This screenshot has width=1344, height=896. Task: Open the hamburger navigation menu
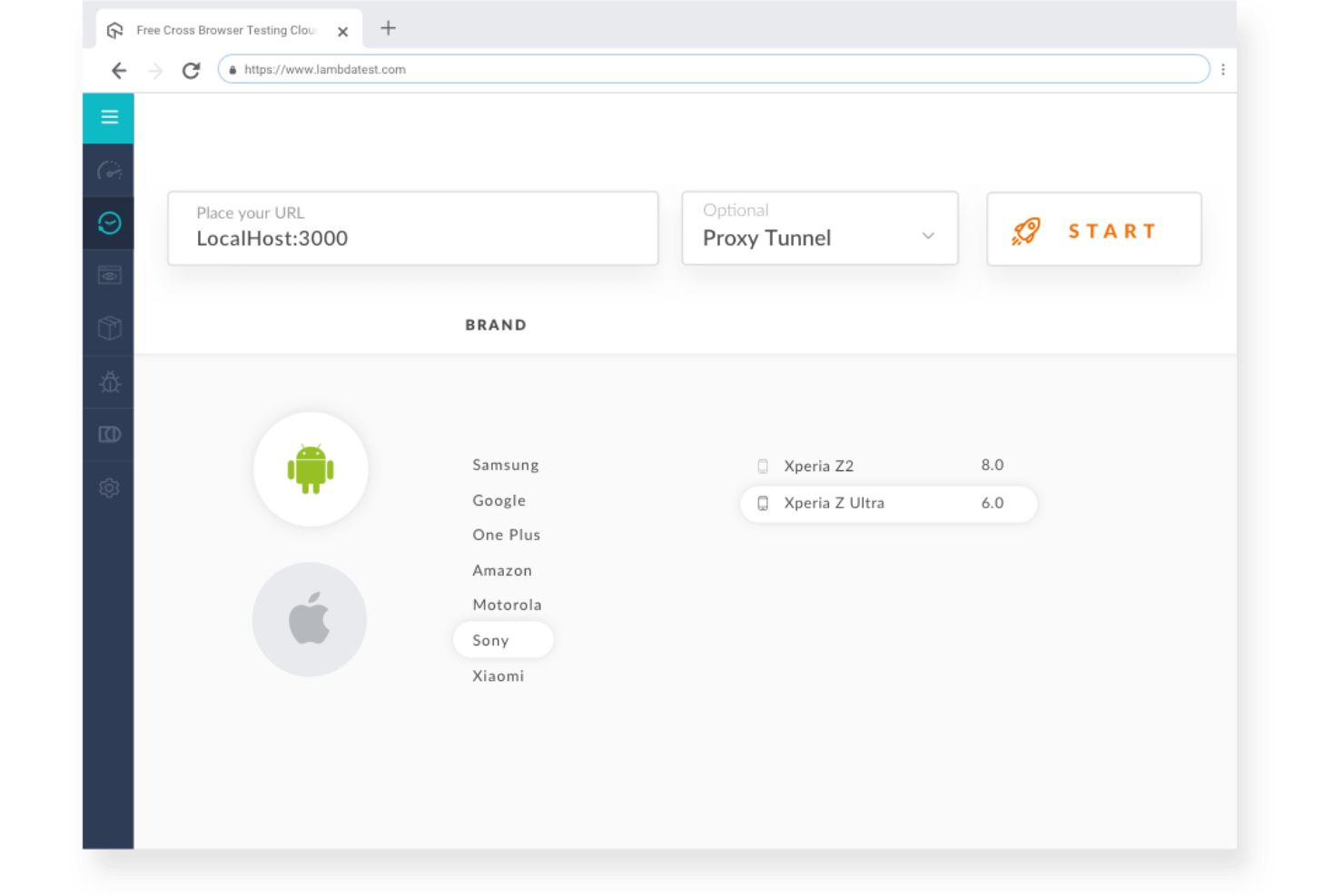pyautogui.click(x=108, y=117)
